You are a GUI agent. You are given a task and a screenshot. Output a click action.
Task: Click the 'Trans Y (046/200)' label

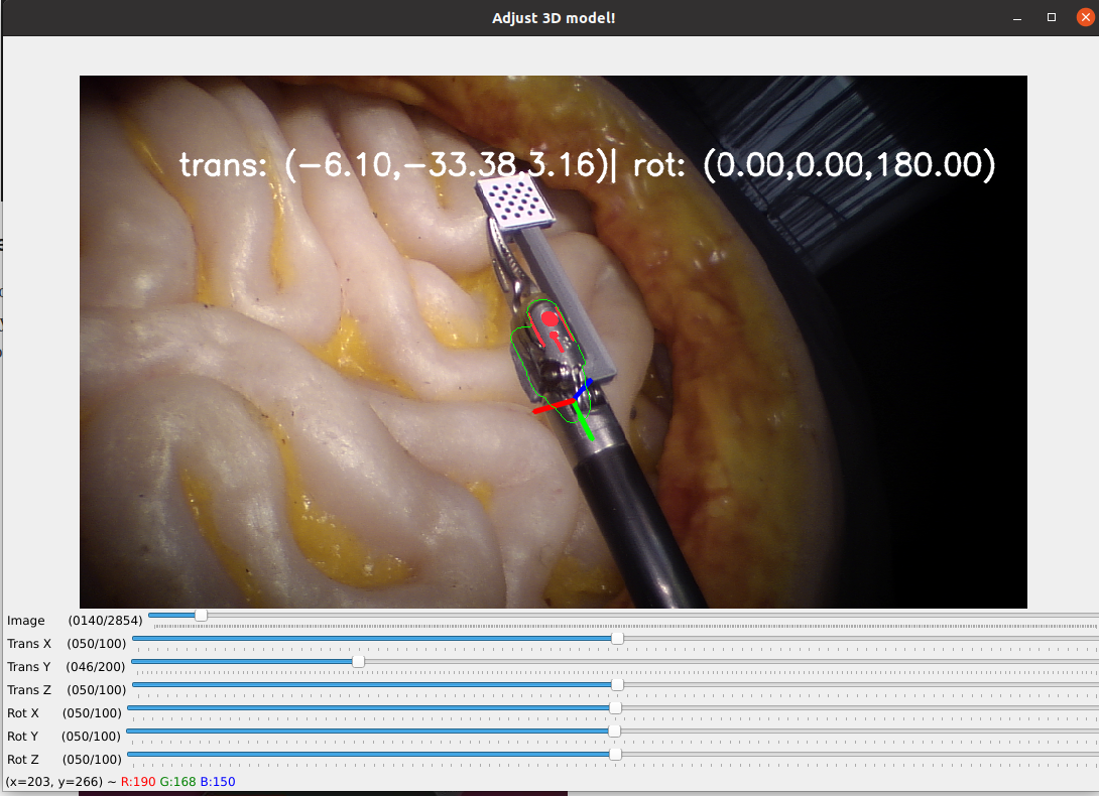[66, 666]
